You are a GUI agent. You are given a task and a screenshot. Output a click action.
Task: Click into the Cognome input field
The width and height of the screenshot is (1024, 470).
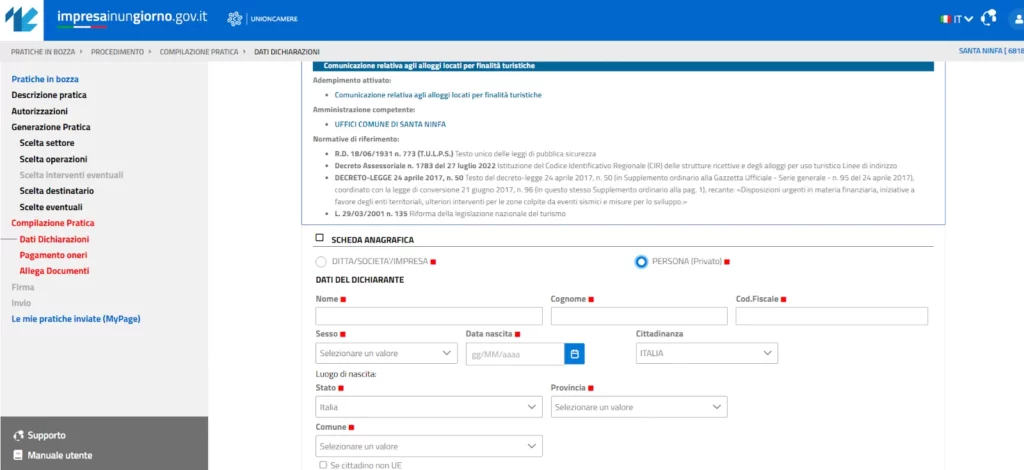pos(639,316)
